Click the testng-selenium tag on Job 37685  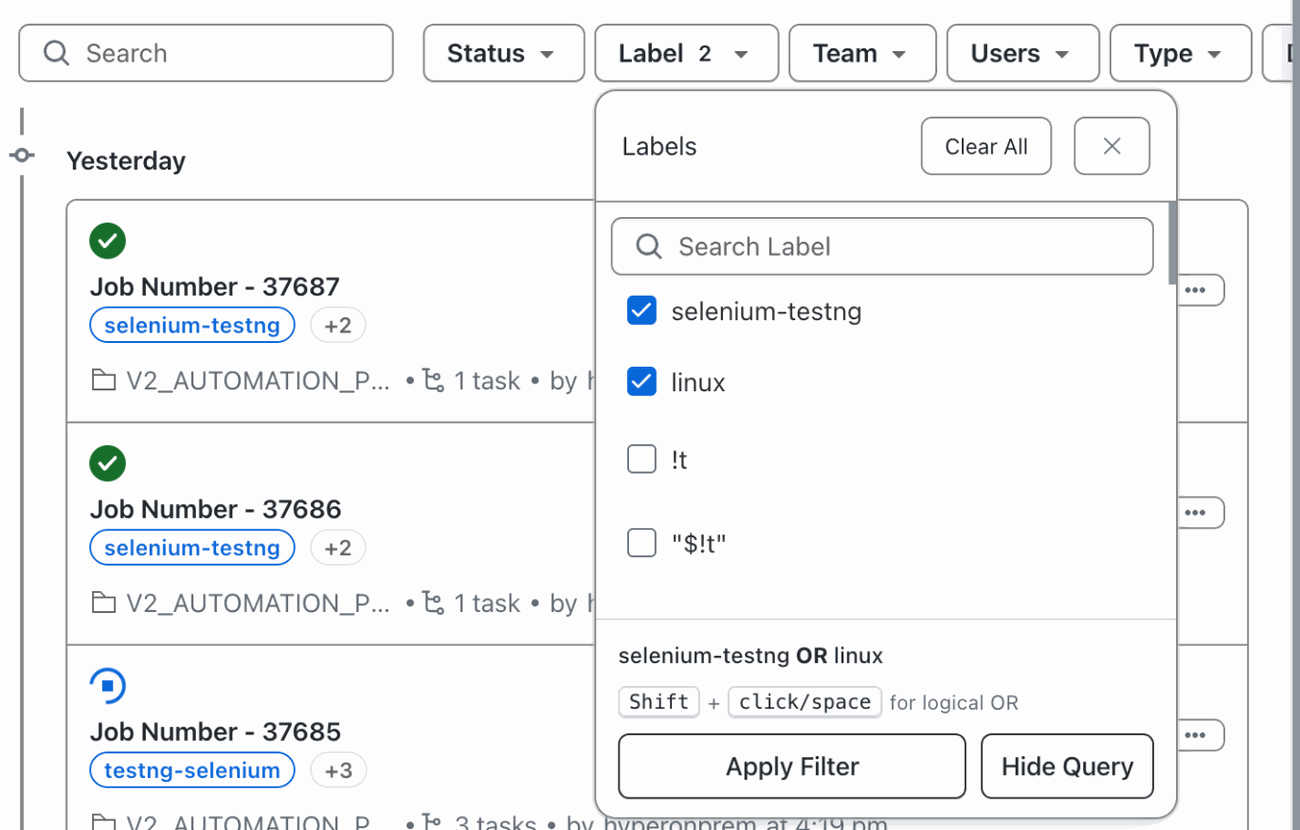pyautogui.click(x=192, y=771)
